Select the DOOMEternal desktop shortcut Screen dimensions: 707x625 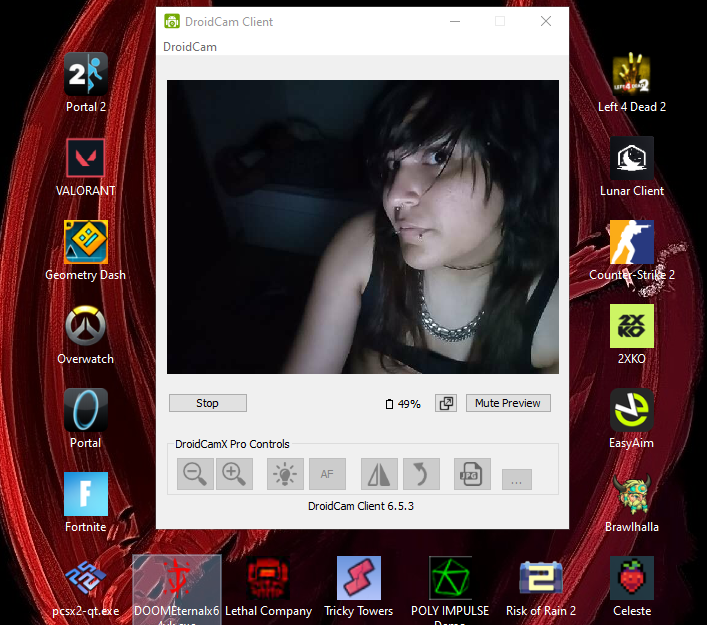177,590
